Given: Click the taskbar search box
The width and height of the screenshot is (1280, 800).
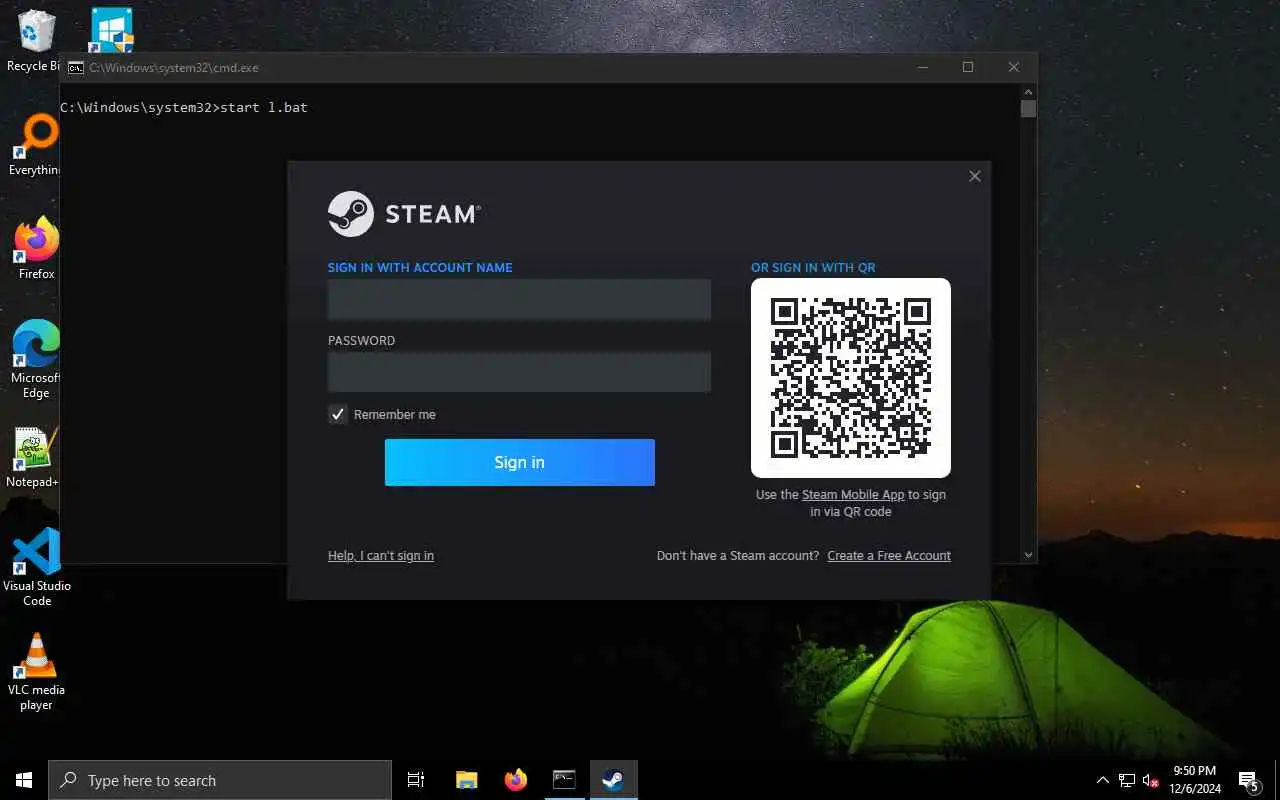Looking at the screenshot, I should (x=220, y=780).
